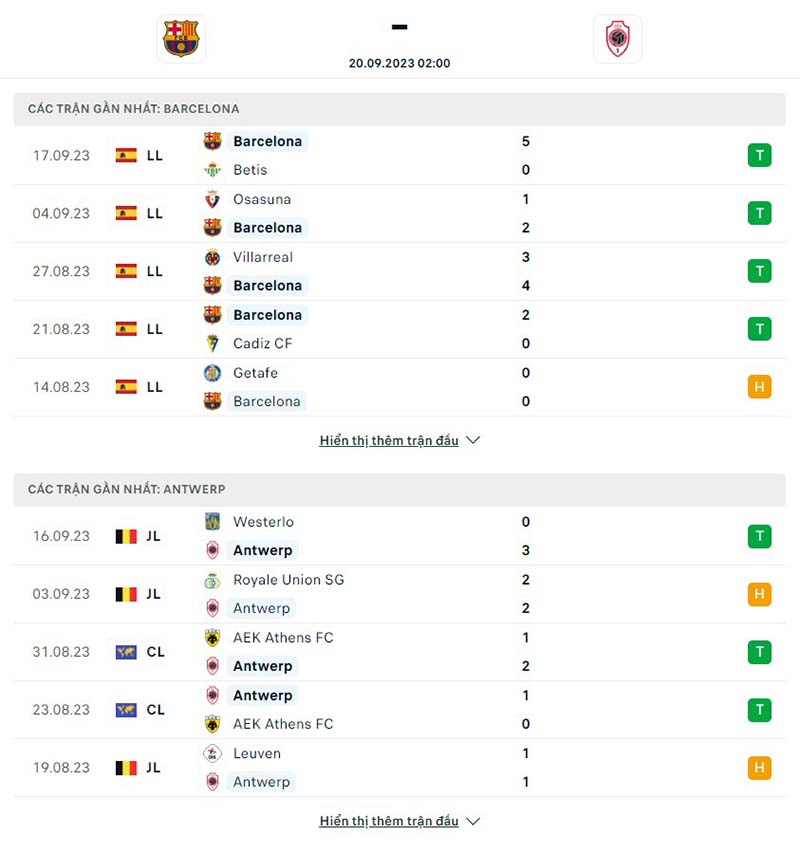Select the AEK Athens FC club logo
This screenshot has width=800, height=854.
click(212, 637)
